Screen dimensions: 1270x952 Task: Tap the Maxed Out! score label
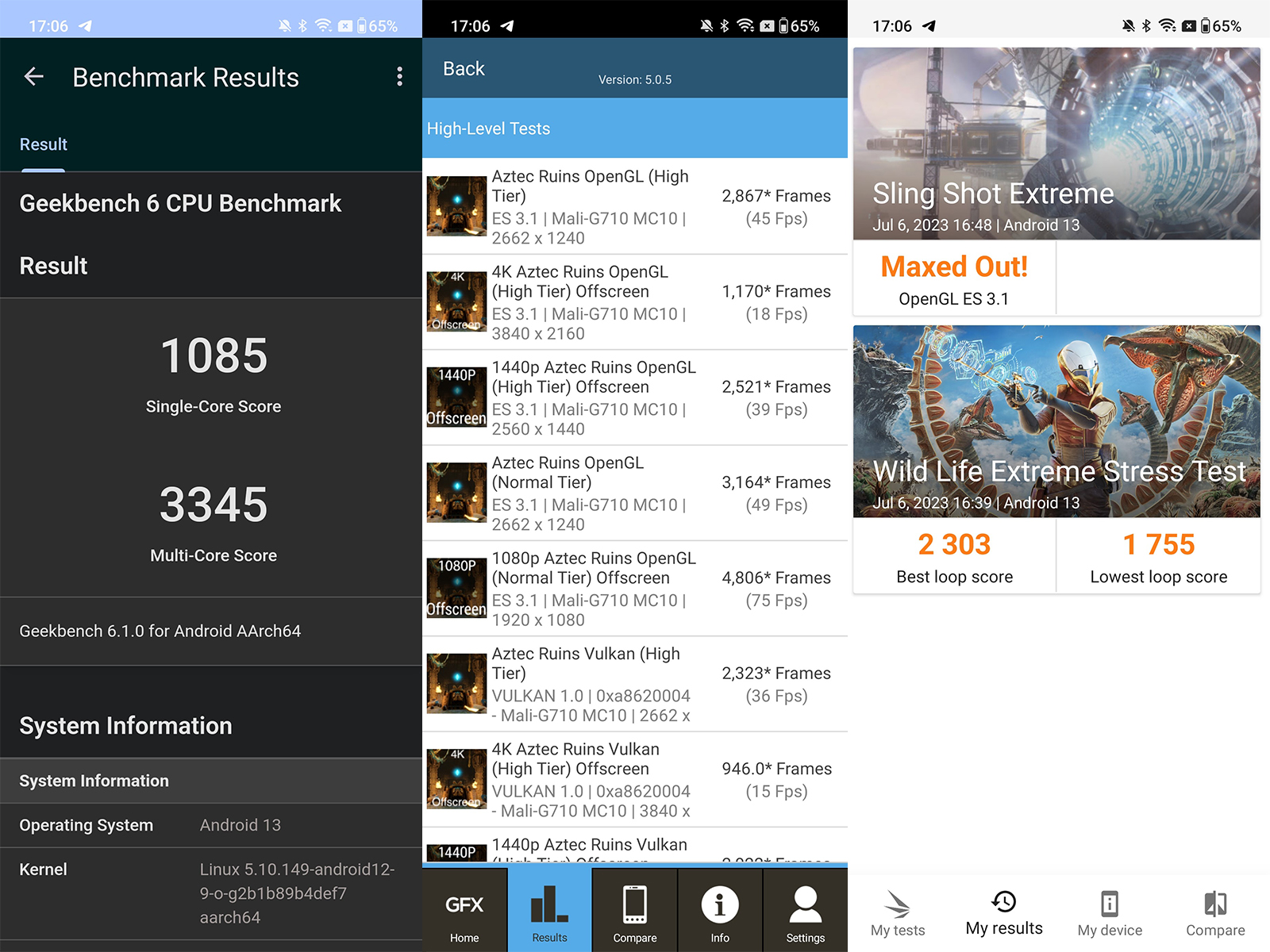coord(954,267)
